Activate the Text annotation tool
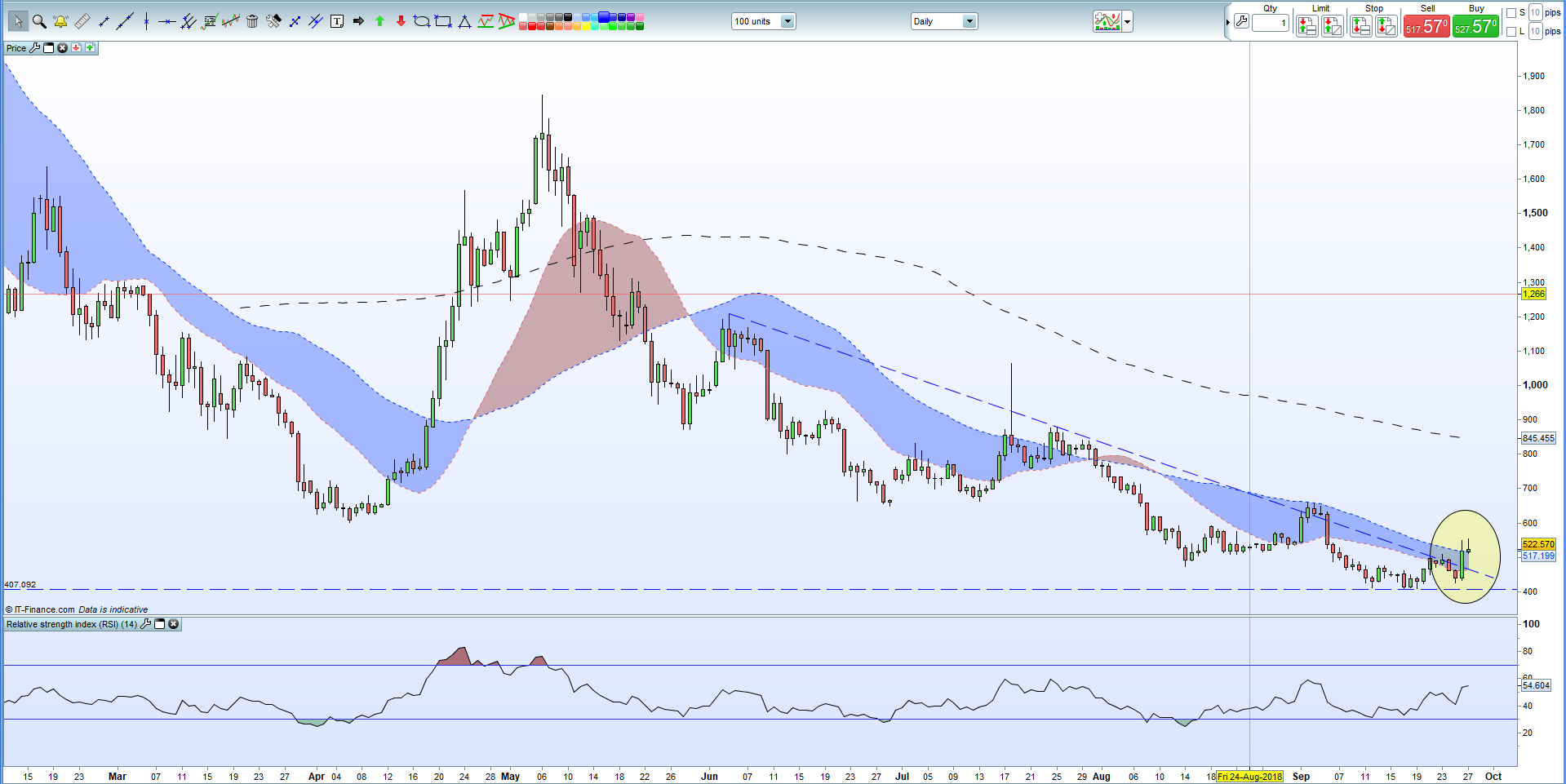1566x784 pixels. click(x=336, y=21)
